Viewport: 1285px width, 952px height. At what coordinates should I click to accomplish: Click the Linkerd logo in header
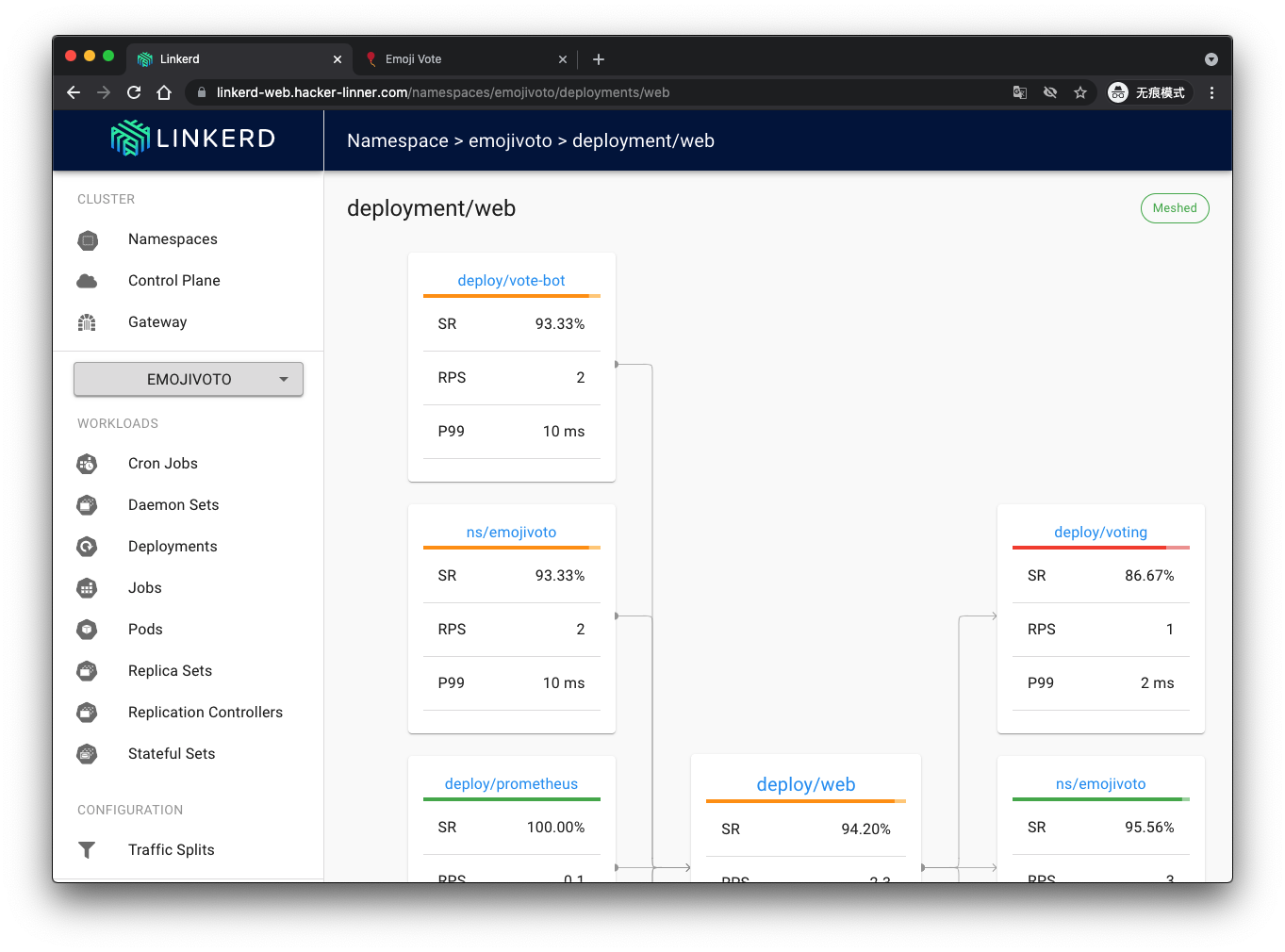point(193,139)
